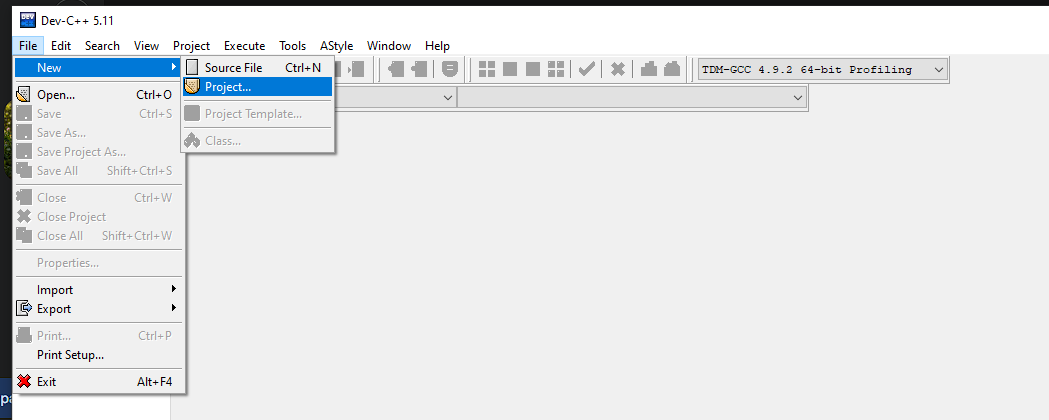Select Exit in the File menu

(x=98, y=382)
